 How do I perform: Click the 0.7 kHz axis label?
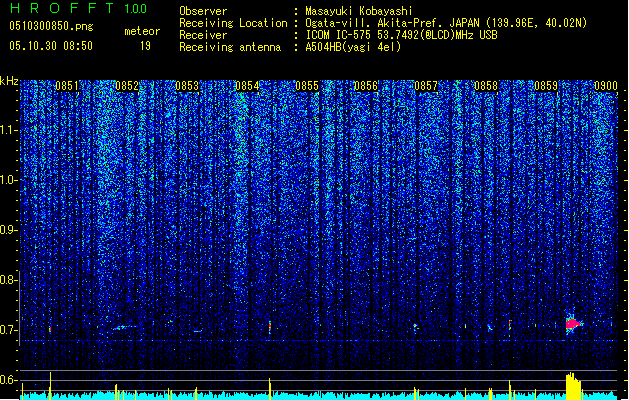(x=9, y=330)
